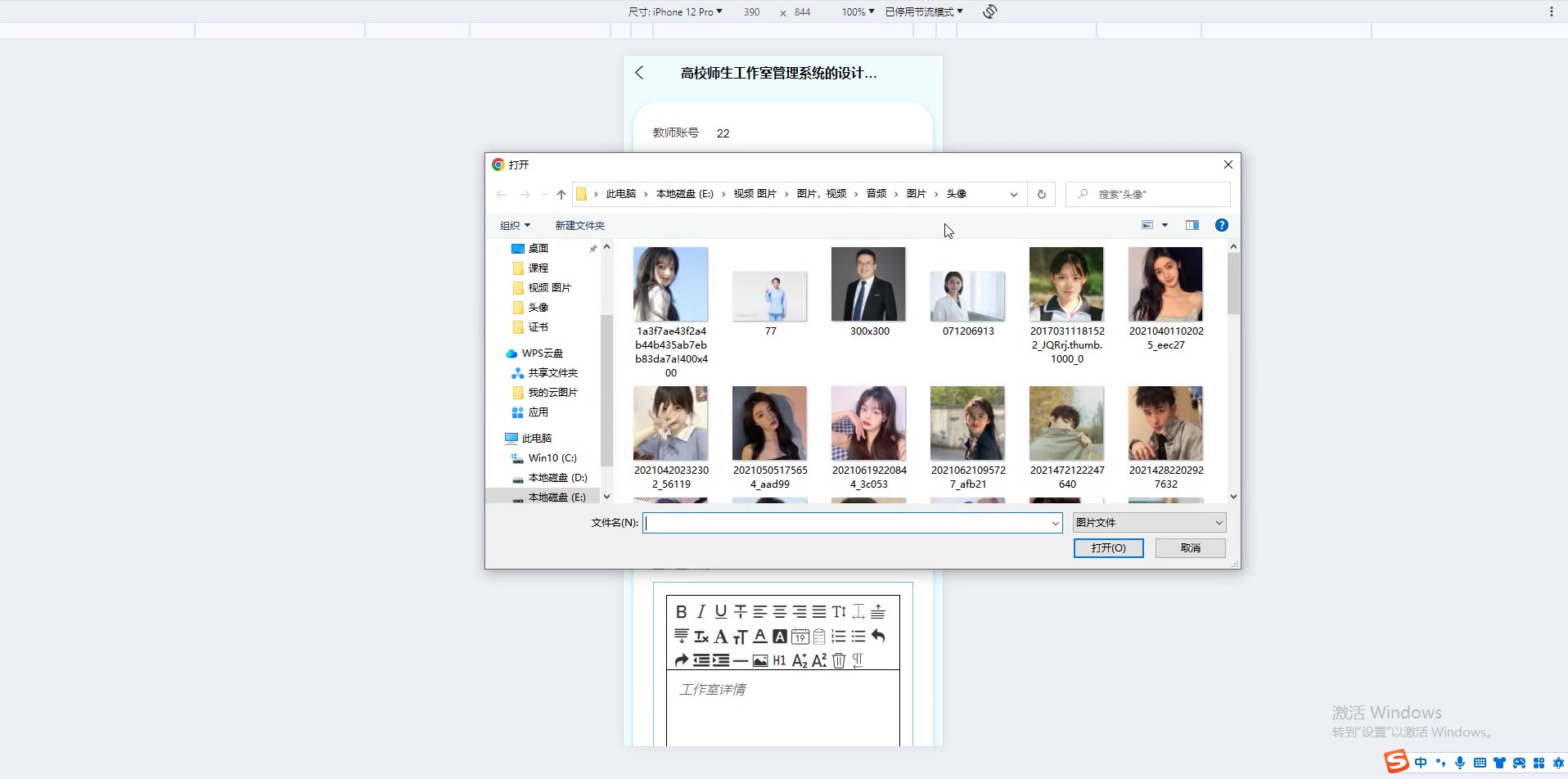Click the 取消 button
This screenshot has width=1568, height=779.
point(1190,548)
